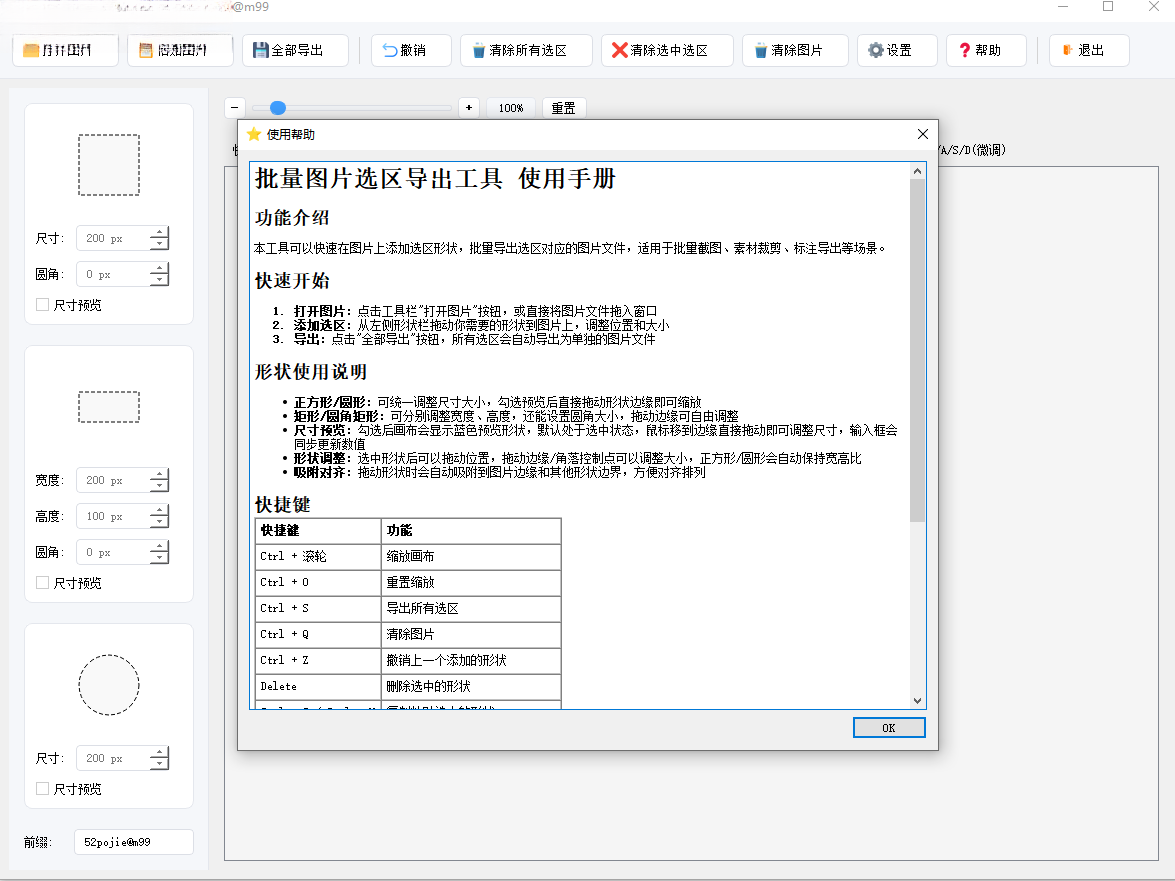
Task: Click the 形状使用说明 heading
Action: click(311, 372)
